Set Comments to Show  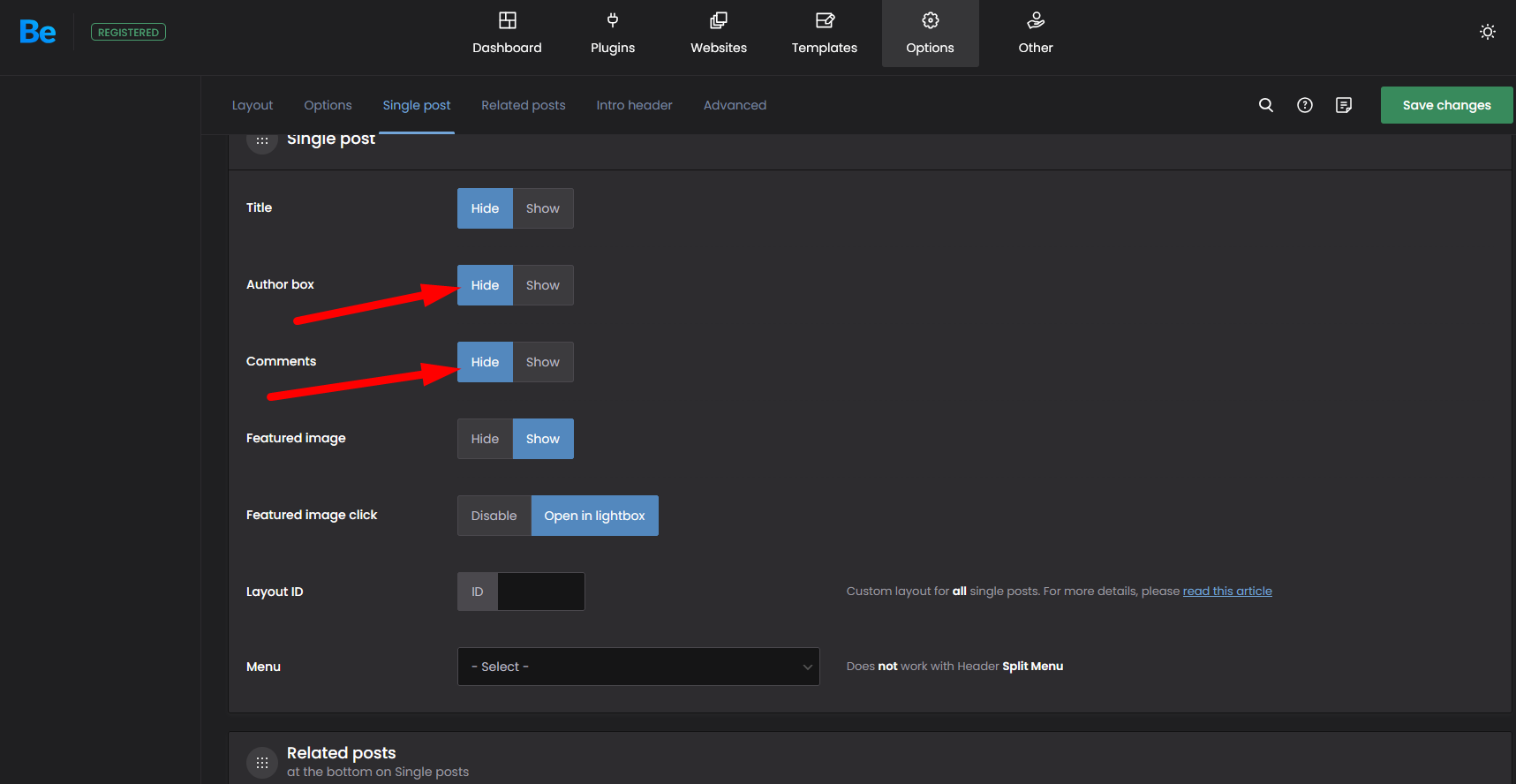point(542,362)
